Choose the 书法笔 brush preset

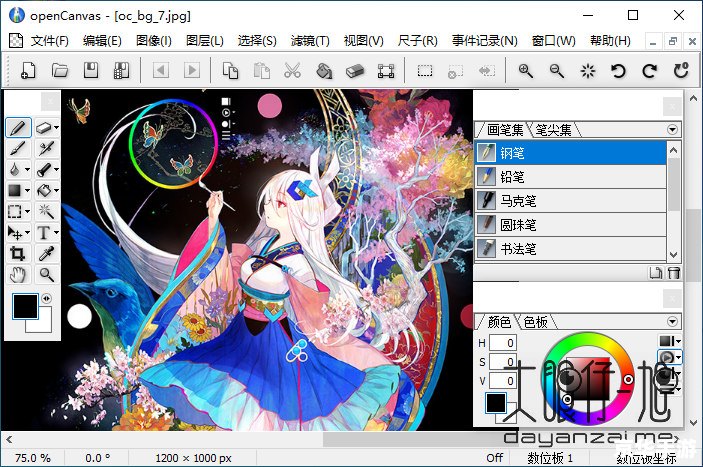[518, 248]
